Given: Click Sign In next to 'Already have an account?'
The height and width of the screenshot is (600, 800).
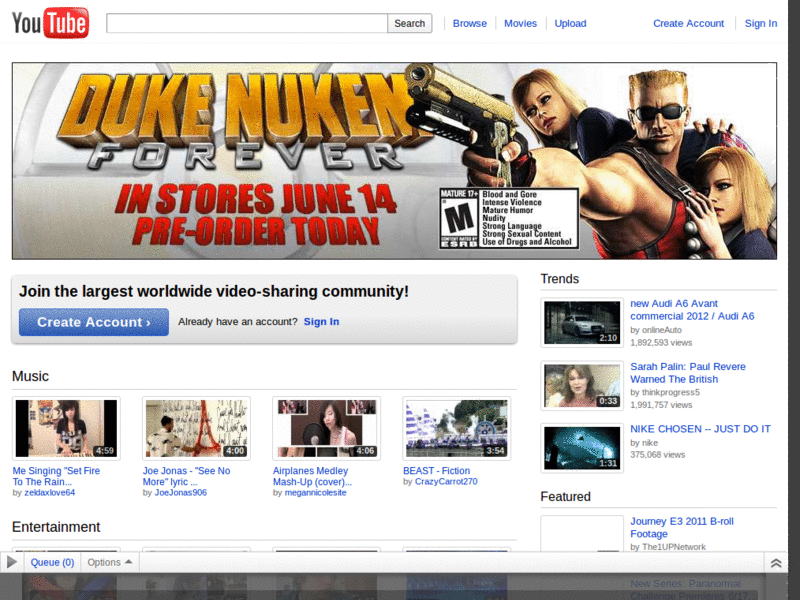Looking at the screenshot, I should click(x=321, y=322).
